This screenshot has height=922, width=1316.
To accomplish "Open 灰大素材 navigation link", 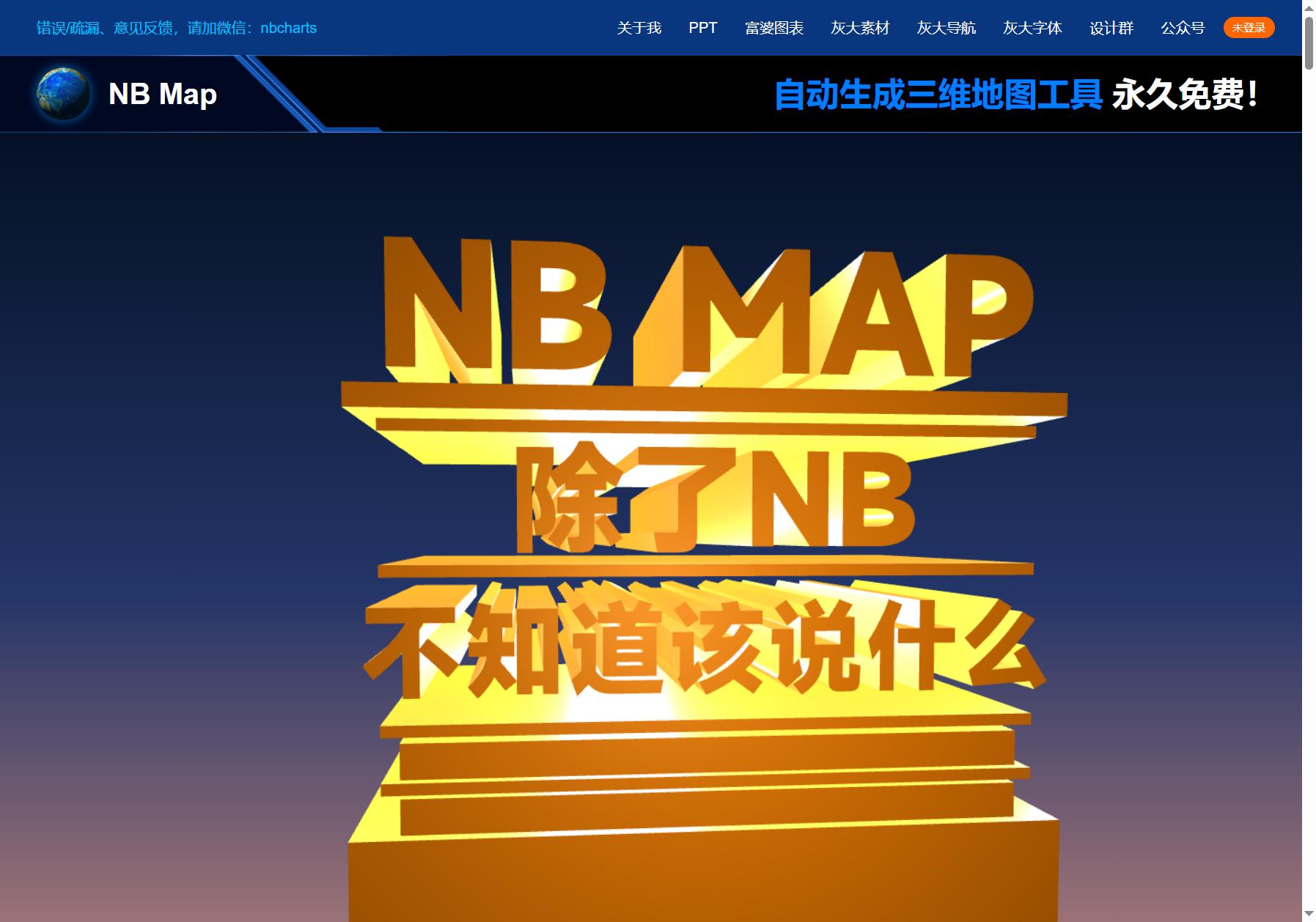I will coord(860,28).
